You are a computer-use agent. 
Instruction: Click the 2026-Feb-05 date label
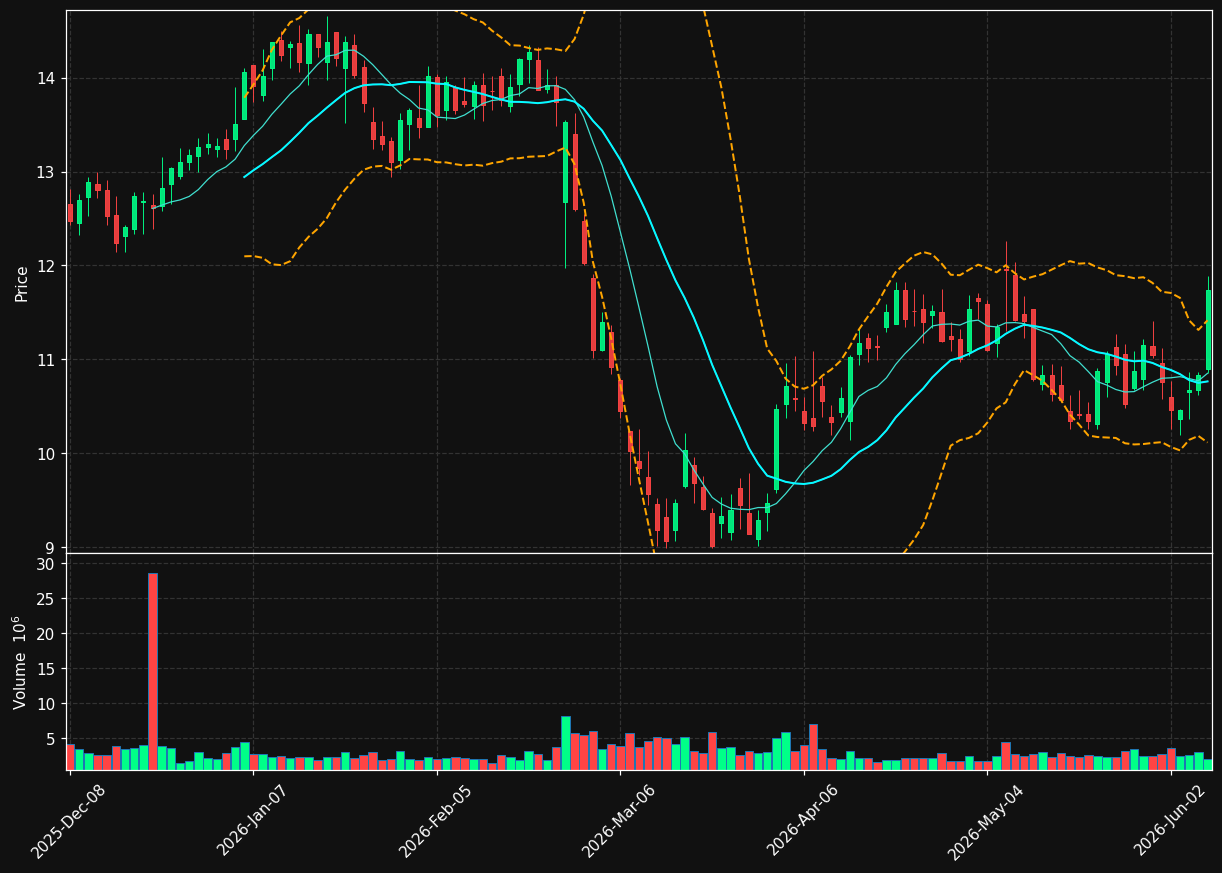tap(435, 821)
